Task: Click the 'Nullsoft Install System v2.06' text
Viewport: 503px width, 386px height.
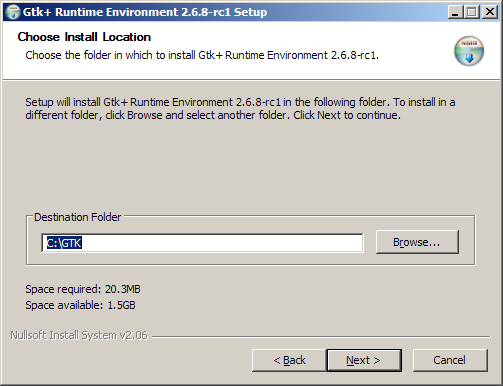Action: click(79, 335)
